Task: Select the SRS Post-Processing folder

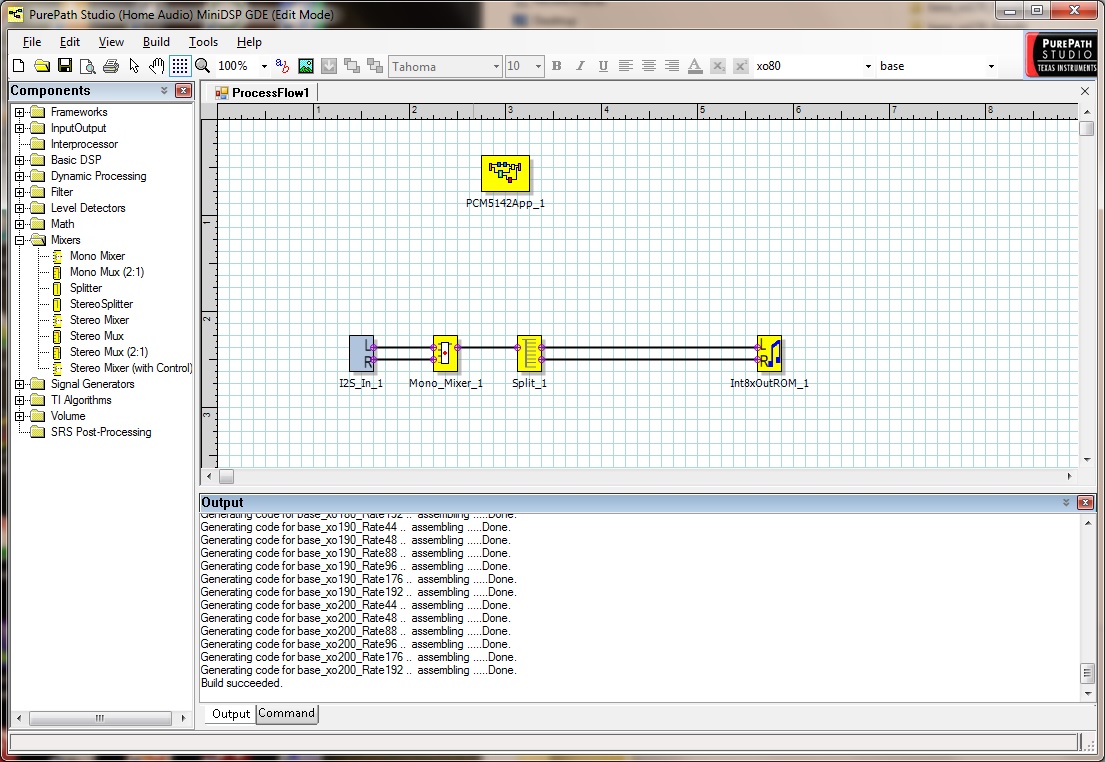Action: click(x=101, y=432)
